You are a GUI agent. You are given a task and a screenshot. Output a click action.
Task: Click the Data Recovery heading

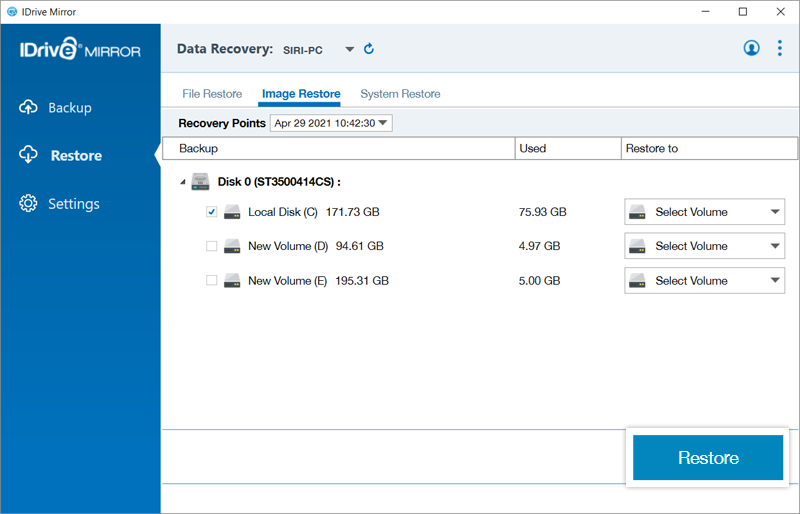coord(225,49)
